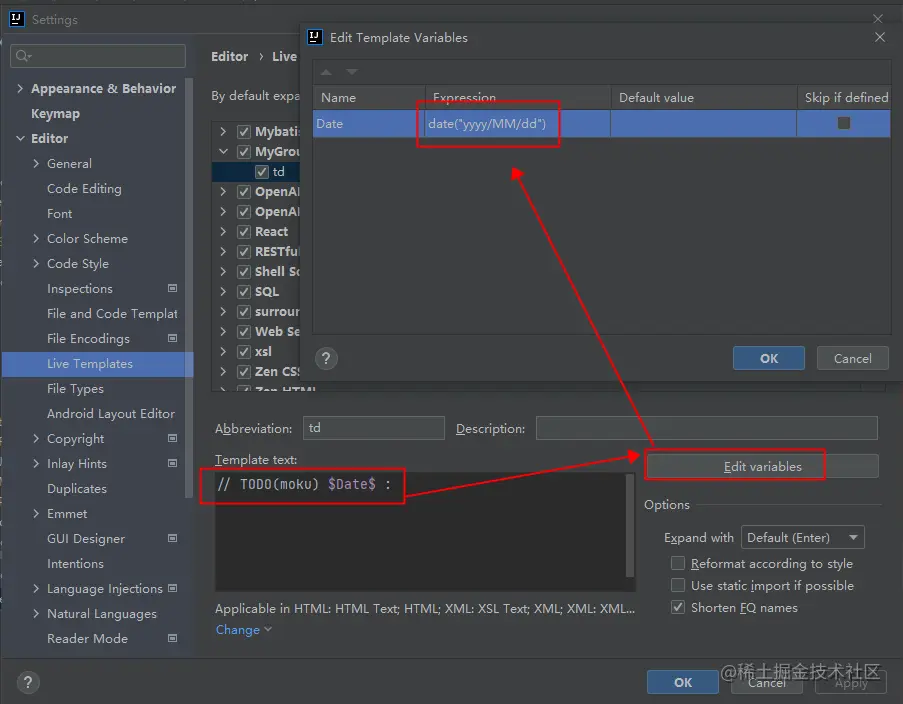Click the search magnifier icon in settings search
The width and height of the screenshot is (903, 704).
pos(22,56)
